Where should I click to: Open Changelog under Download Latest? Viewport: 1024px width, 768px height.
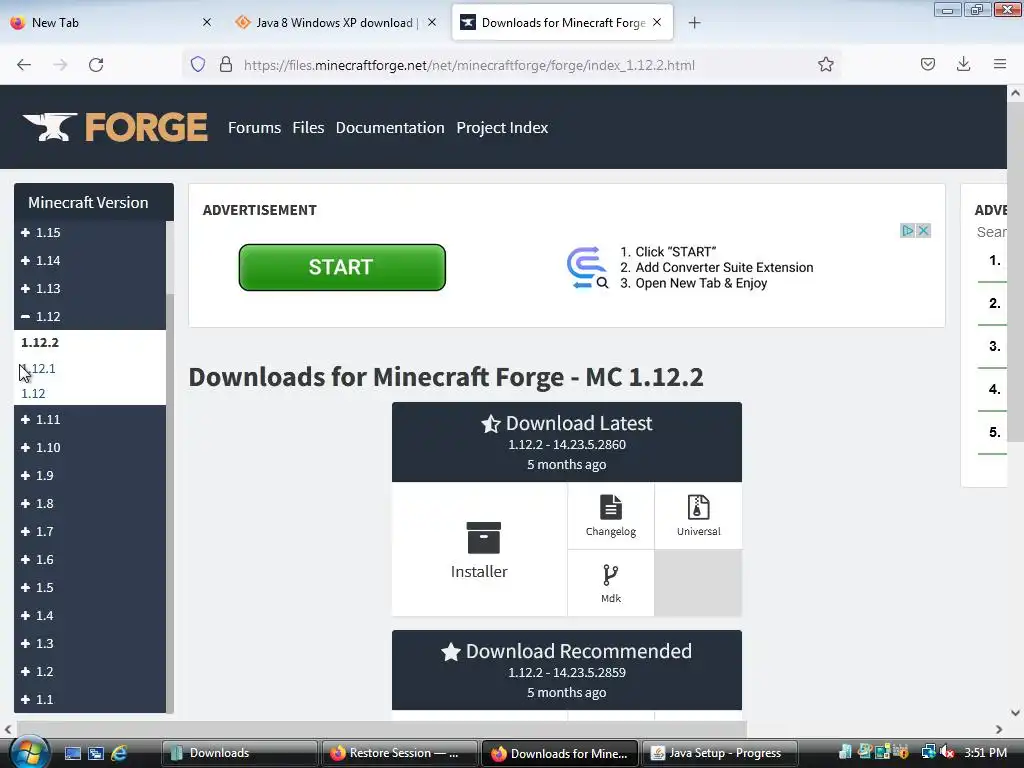611,516
